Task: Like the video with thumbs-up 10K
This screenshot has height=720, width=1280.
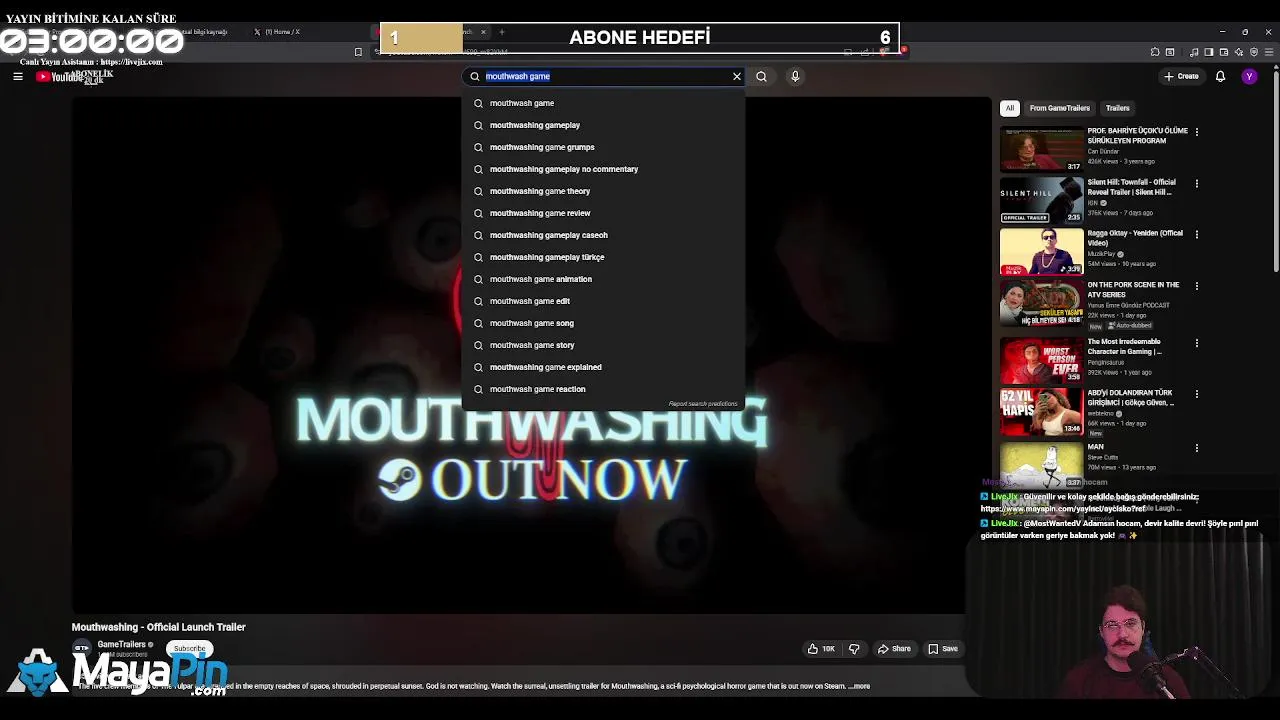Action: click(821, 649)
